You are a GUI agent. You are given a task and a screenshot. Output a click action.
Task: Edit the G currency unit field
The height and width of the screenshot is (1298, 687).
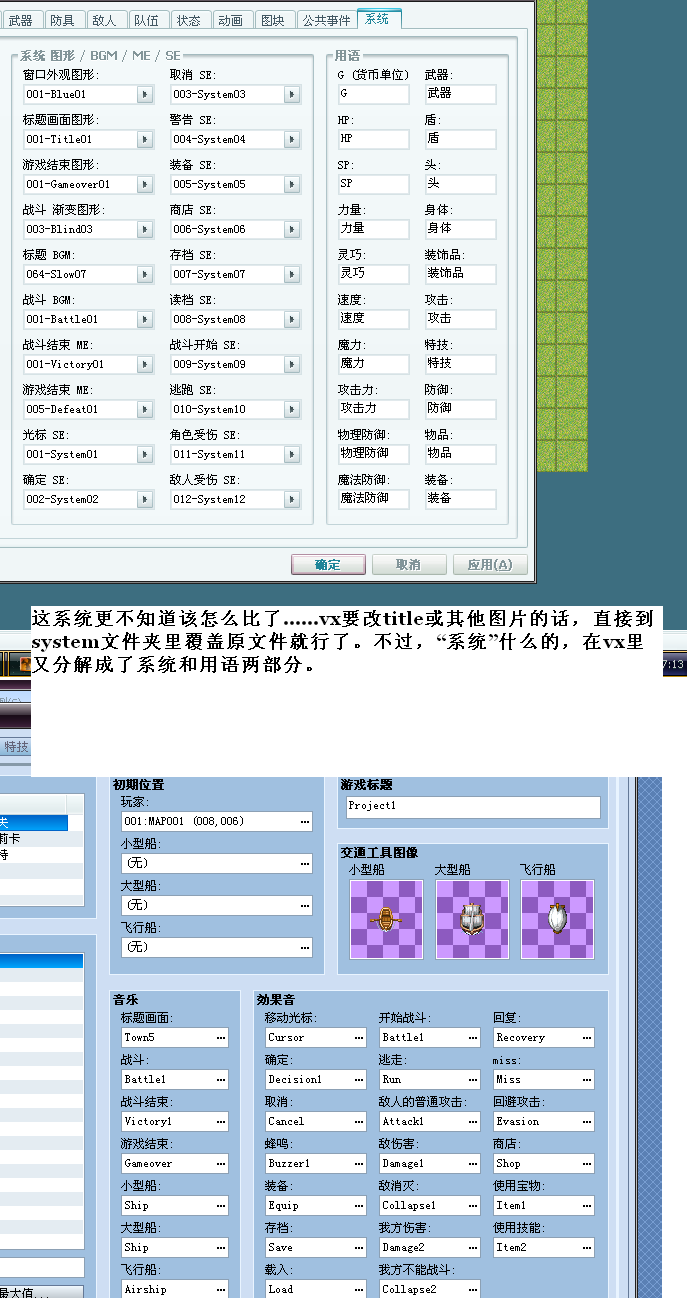[373, 94]
